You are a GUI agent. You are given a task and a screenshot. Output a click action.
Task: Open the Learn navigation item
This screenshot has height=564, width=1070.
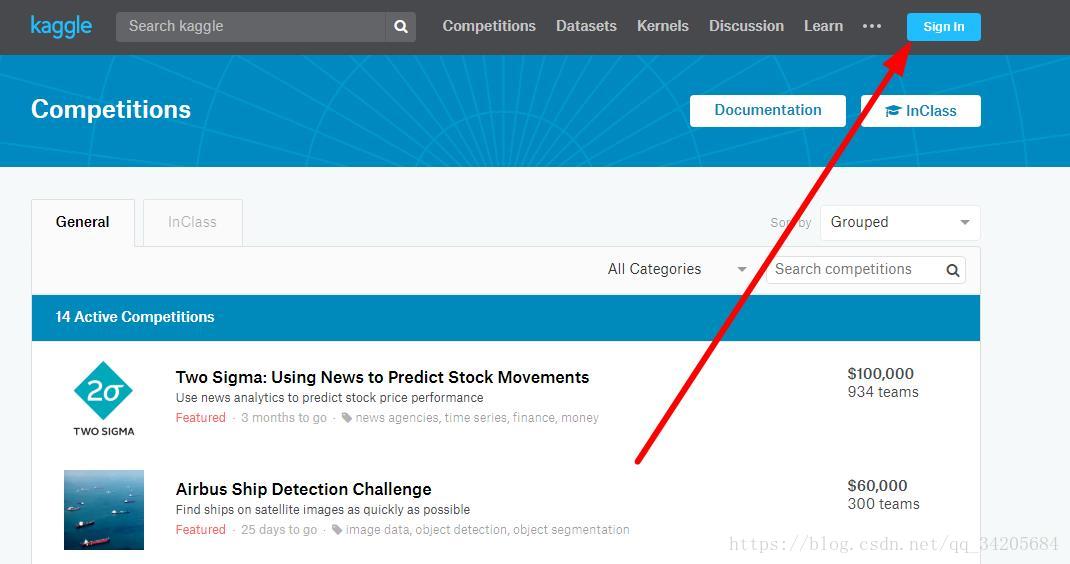[x=823, y=26]
